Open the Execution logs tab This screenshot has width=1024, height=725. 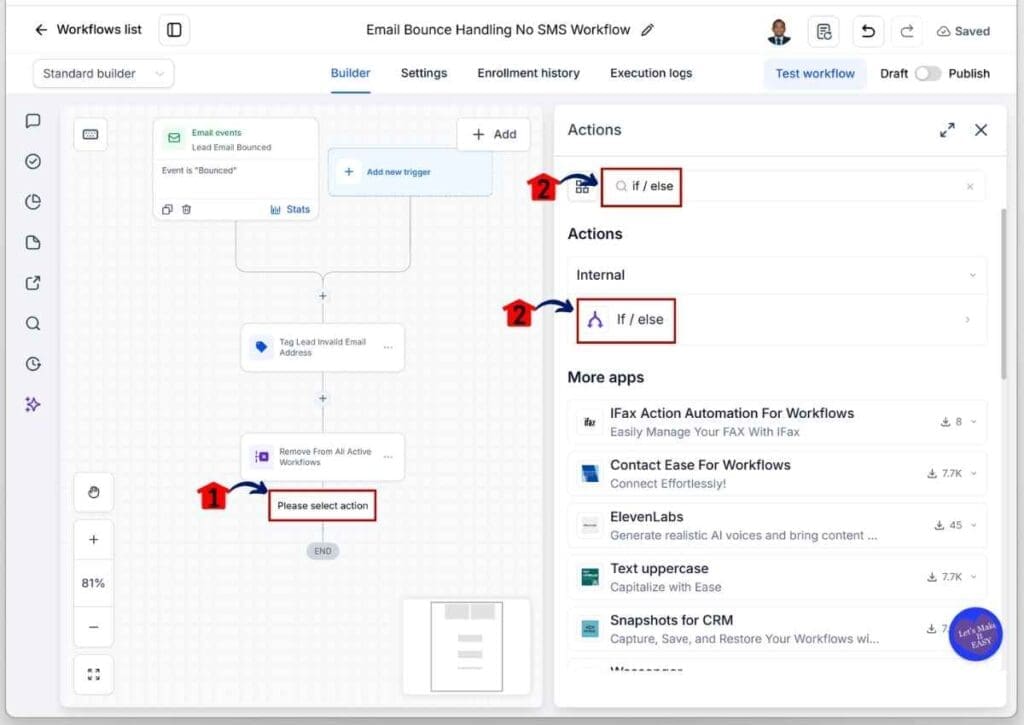pos(651,73)
